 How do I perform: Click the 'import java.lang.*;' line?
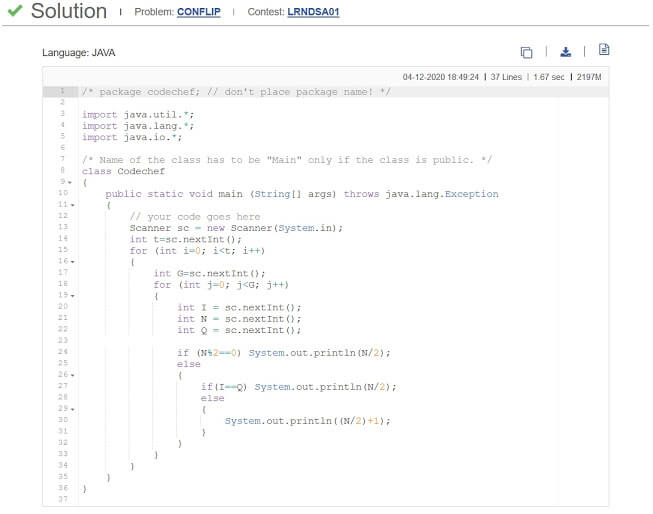[138, 126]
